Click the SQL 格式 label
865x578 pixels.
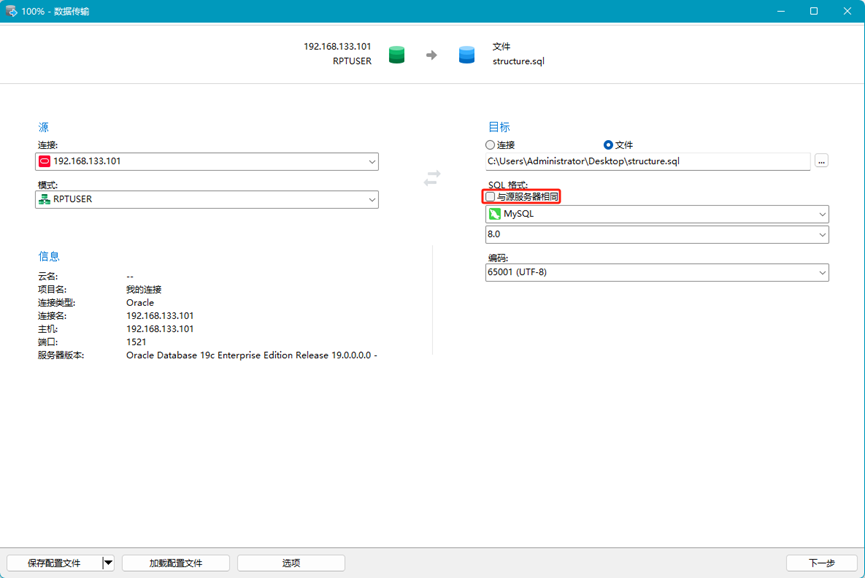pos(508,185)
